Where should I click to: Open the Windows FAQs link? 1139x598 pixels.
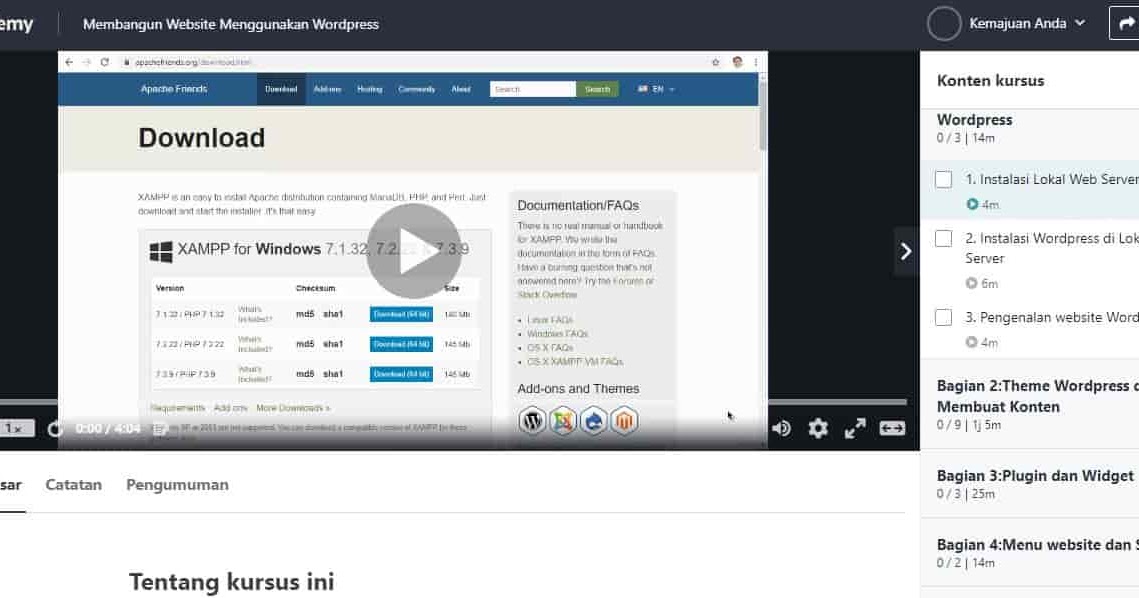(x=557, y=334)
